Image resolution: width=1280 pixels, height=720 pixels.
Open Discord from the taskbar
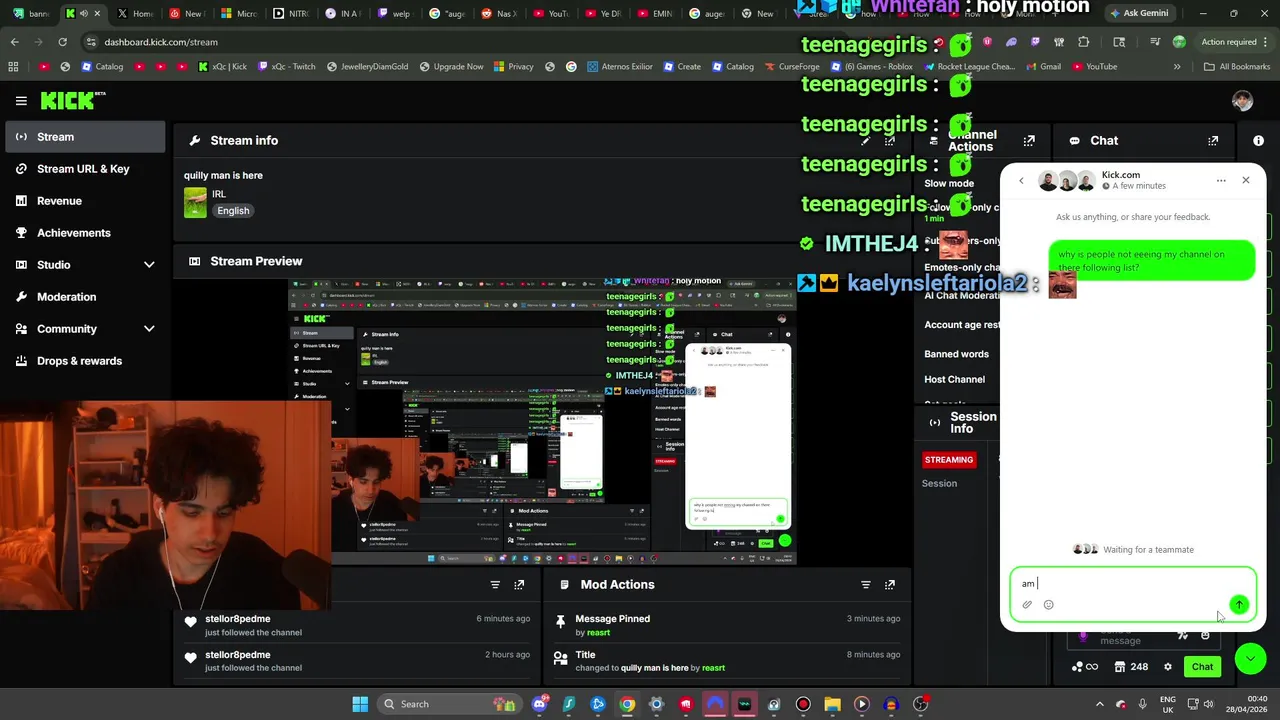click(x=540, y=704)
